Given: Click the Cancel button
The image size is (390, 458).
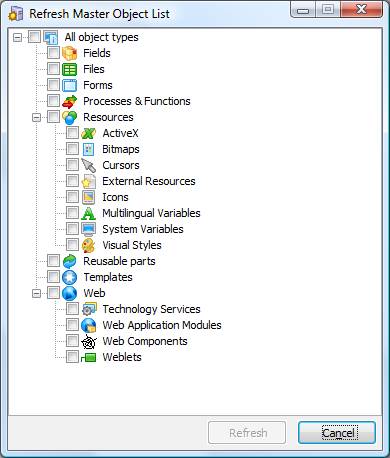Looking at the screenshot, I should 337,433.
